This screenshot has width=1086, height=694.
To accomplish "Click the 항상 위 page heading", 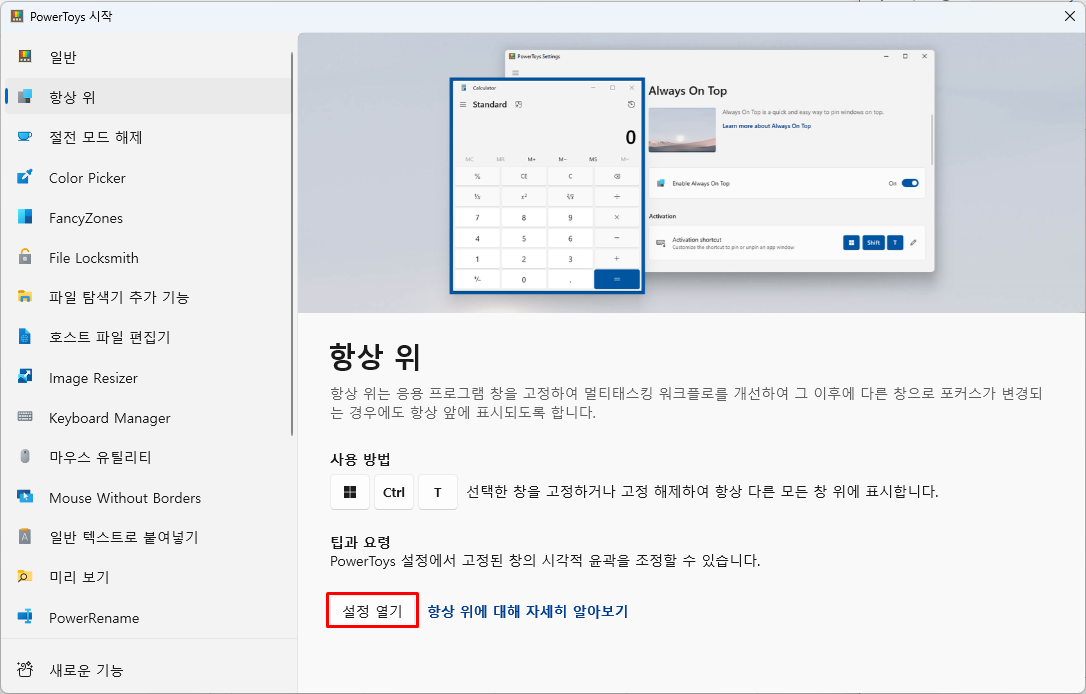I will click(375, 357).
